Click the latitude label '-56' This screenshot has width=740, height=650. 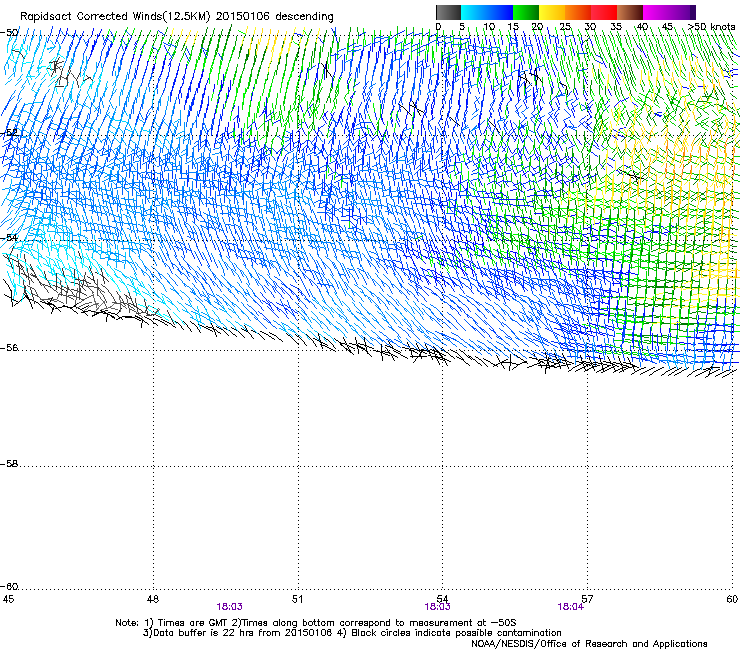tap(9, 348)
